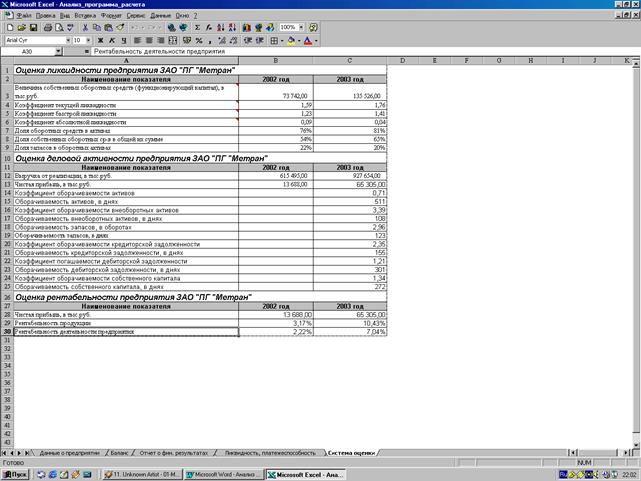Switch to Данные о предприятии sheet tab
Image resolution: width=641 pixels, height=481 pixels.
[69, 453]
